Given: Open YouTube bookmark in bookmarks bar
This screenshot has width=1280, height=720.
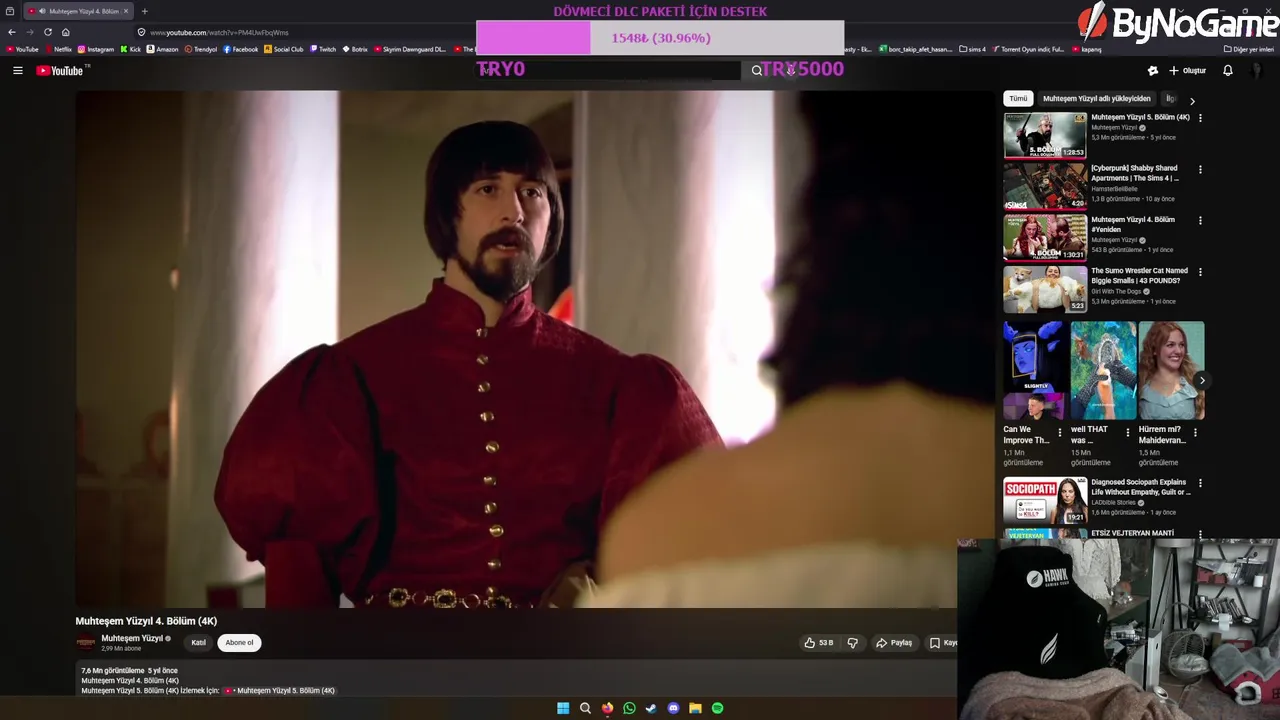Looking at the screenshot, I should pos(22,49).
